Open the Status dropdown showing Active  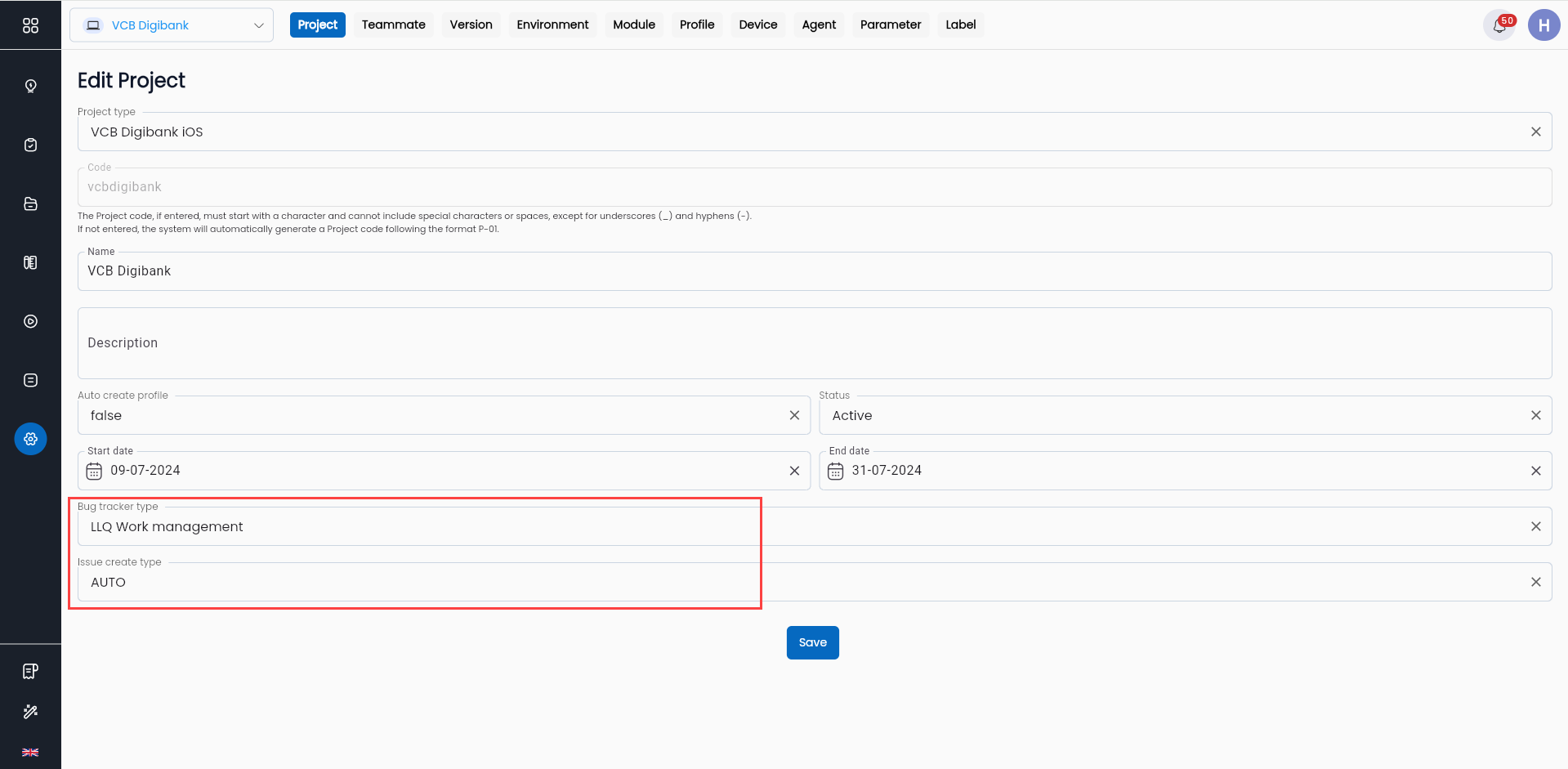click(1186, 415)
